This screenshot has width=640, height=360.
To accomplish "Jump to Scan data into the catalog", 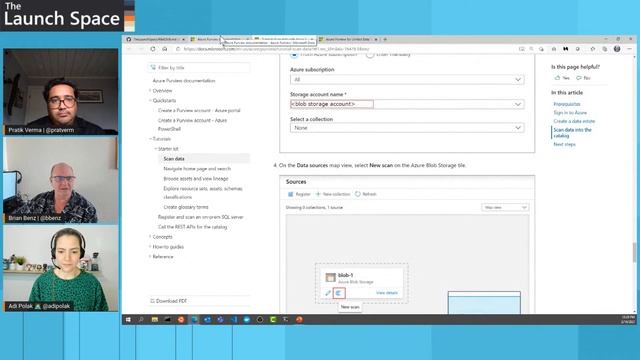I will pyautogui.click(x=572, y=133).
